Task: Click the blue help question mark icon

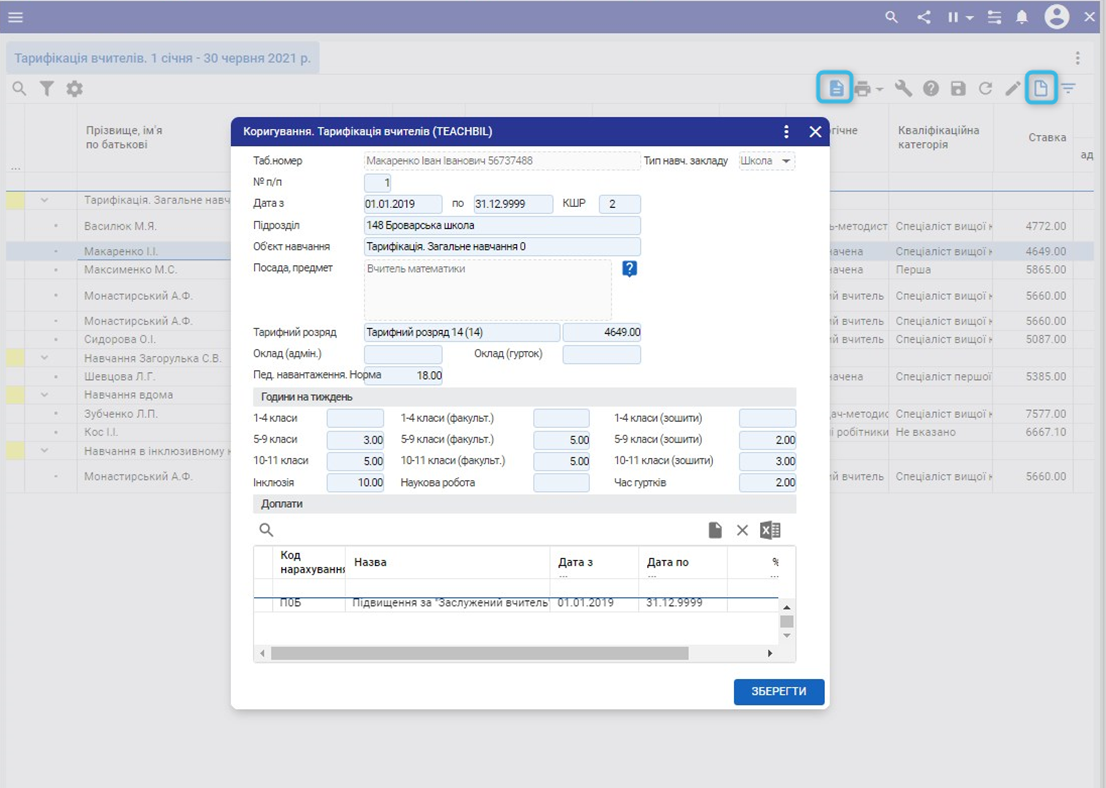Action: tap(629, 268)
